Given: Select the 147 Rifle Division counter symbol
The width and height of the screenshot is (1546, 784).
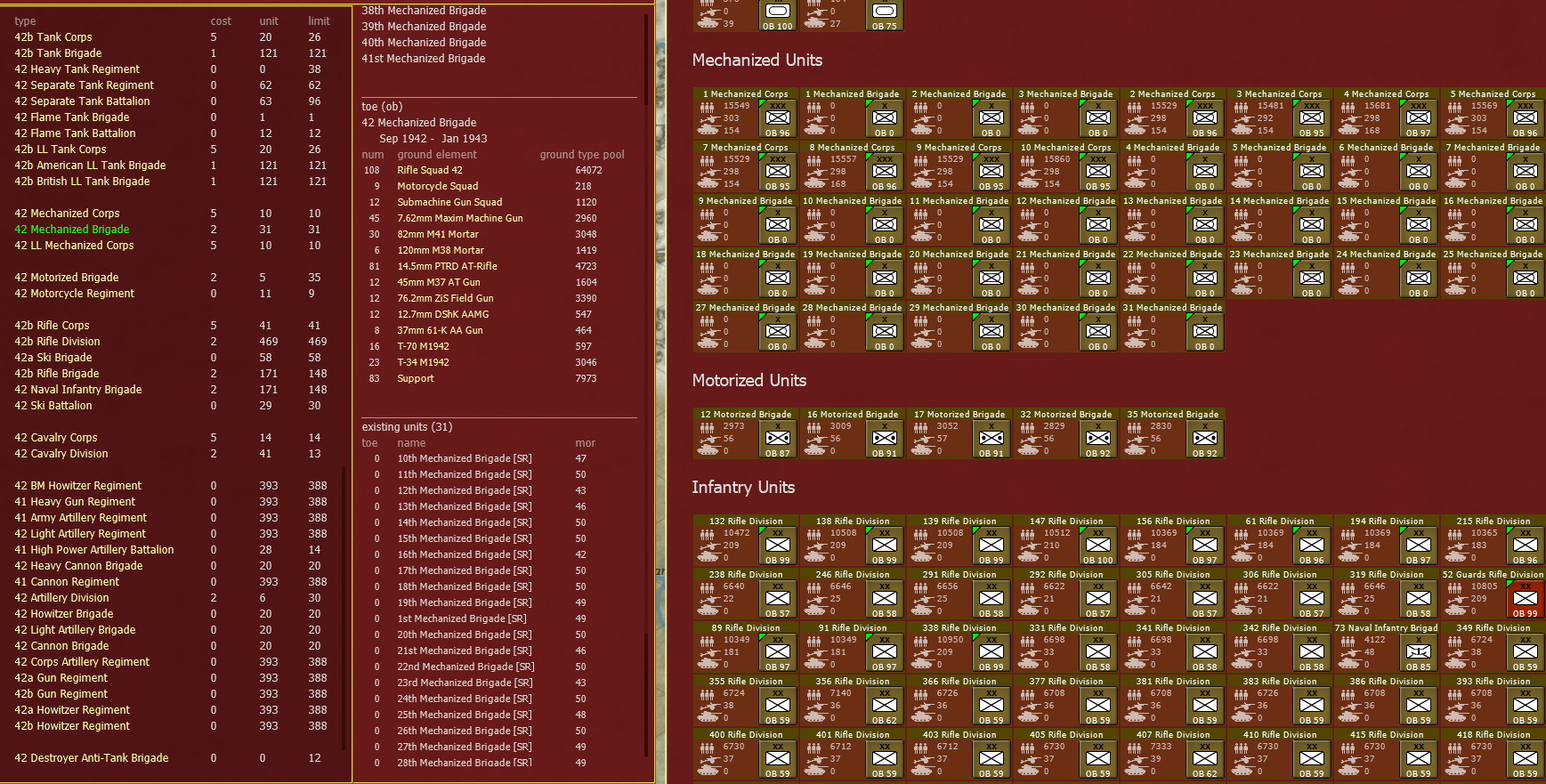Looking at the screenshot, I should (x=1098, y=546).
